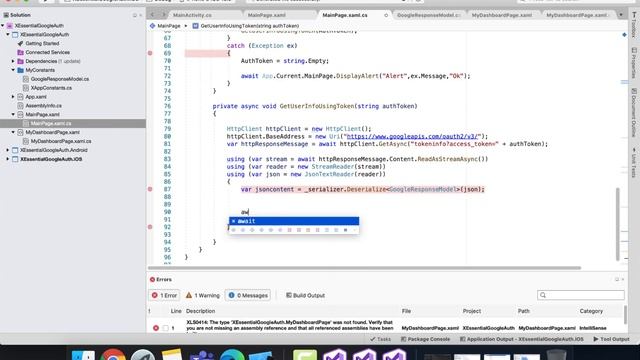Navigate back with the editor back arrow
The image size is (640, 360).
[x=152, y=15]
